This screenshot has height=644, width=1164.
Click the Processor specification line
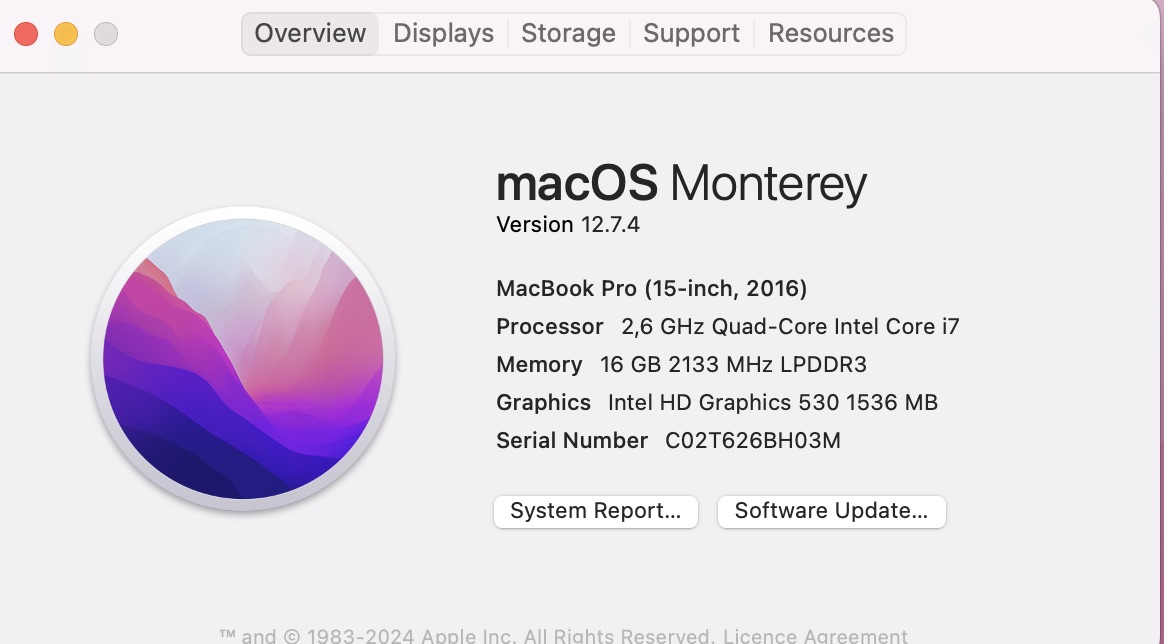tap(728, 326)
